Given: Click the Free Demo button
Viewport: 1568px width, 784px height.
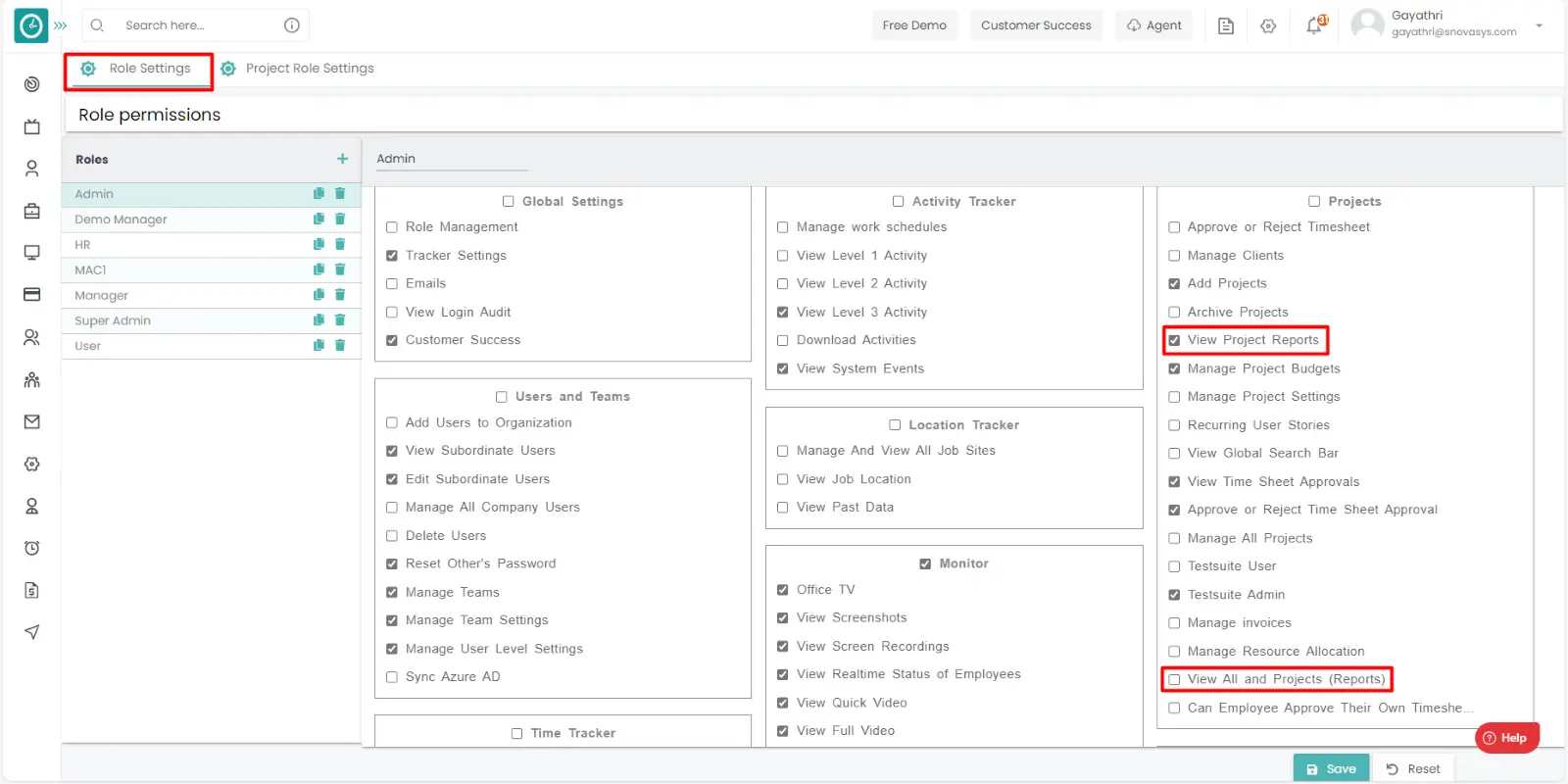Looking at the screenshot, I should (x=914, y=25).
